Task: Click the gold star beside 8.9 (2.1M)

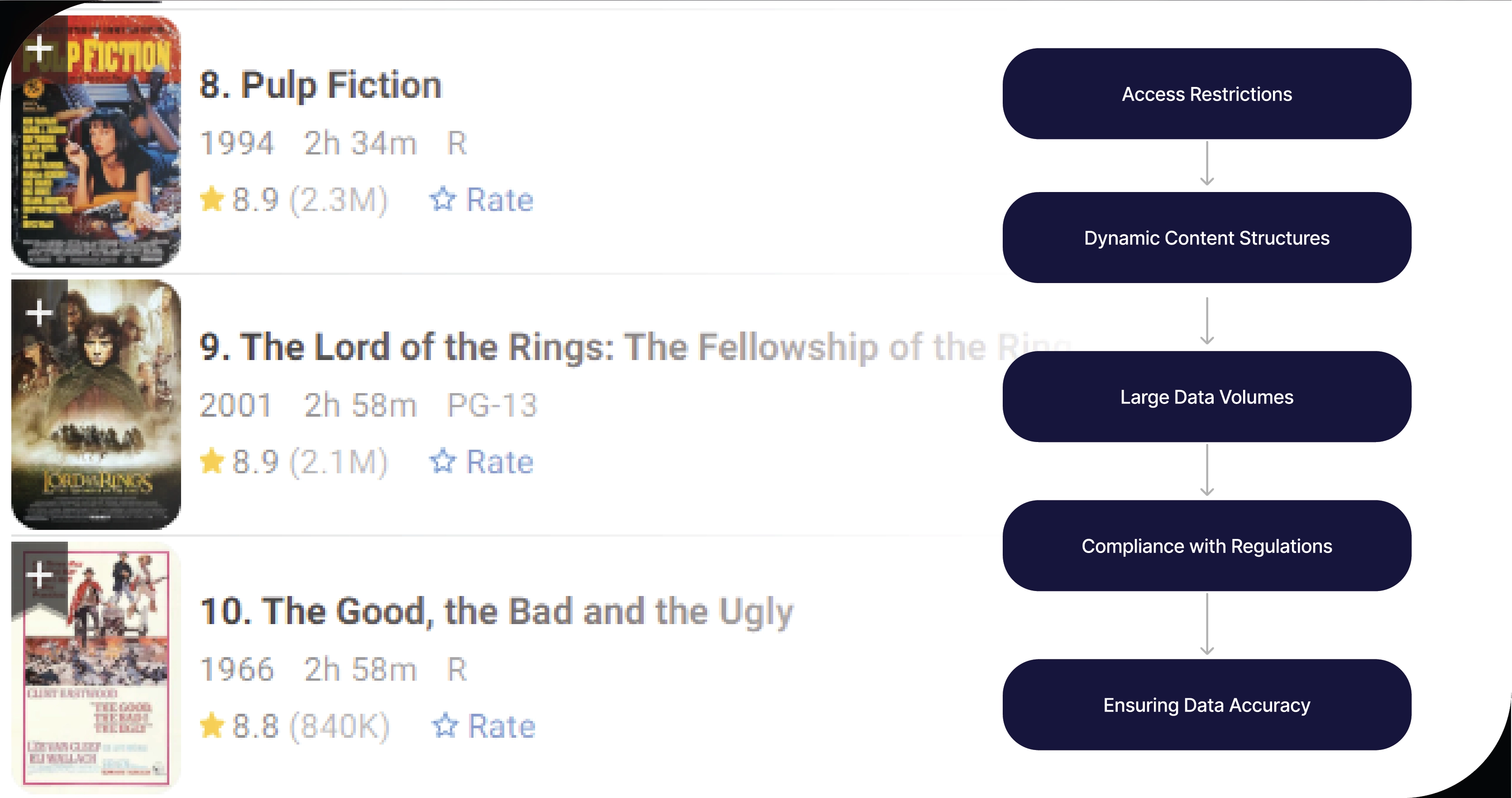Action: pos(212,461)
